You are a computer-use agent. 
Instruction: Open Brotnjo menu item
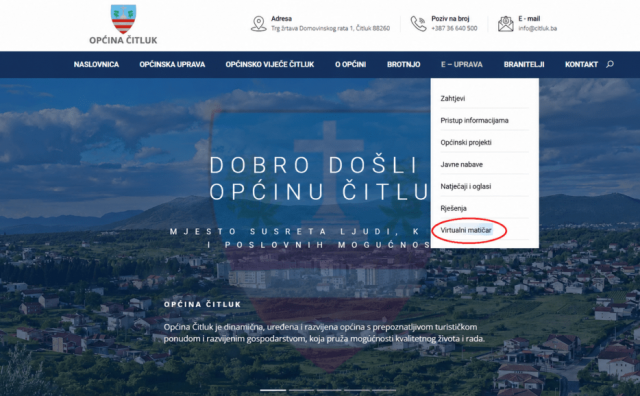click(x=404, y=65)
